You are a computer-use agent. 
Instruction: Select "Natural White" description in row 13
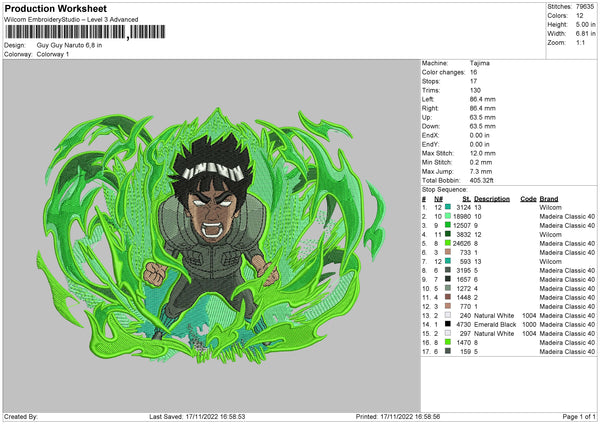(494, 316)
